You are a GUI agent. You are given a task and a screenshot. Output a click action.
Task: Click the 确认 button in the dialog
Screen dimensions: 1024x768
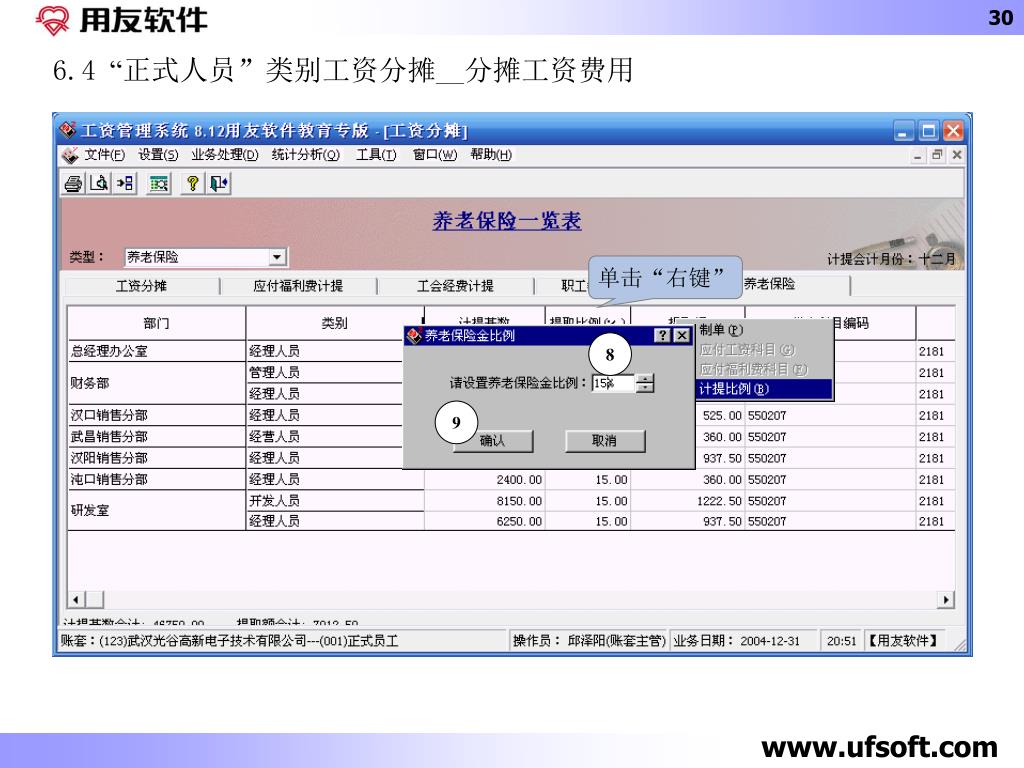[x=492, y=441]
